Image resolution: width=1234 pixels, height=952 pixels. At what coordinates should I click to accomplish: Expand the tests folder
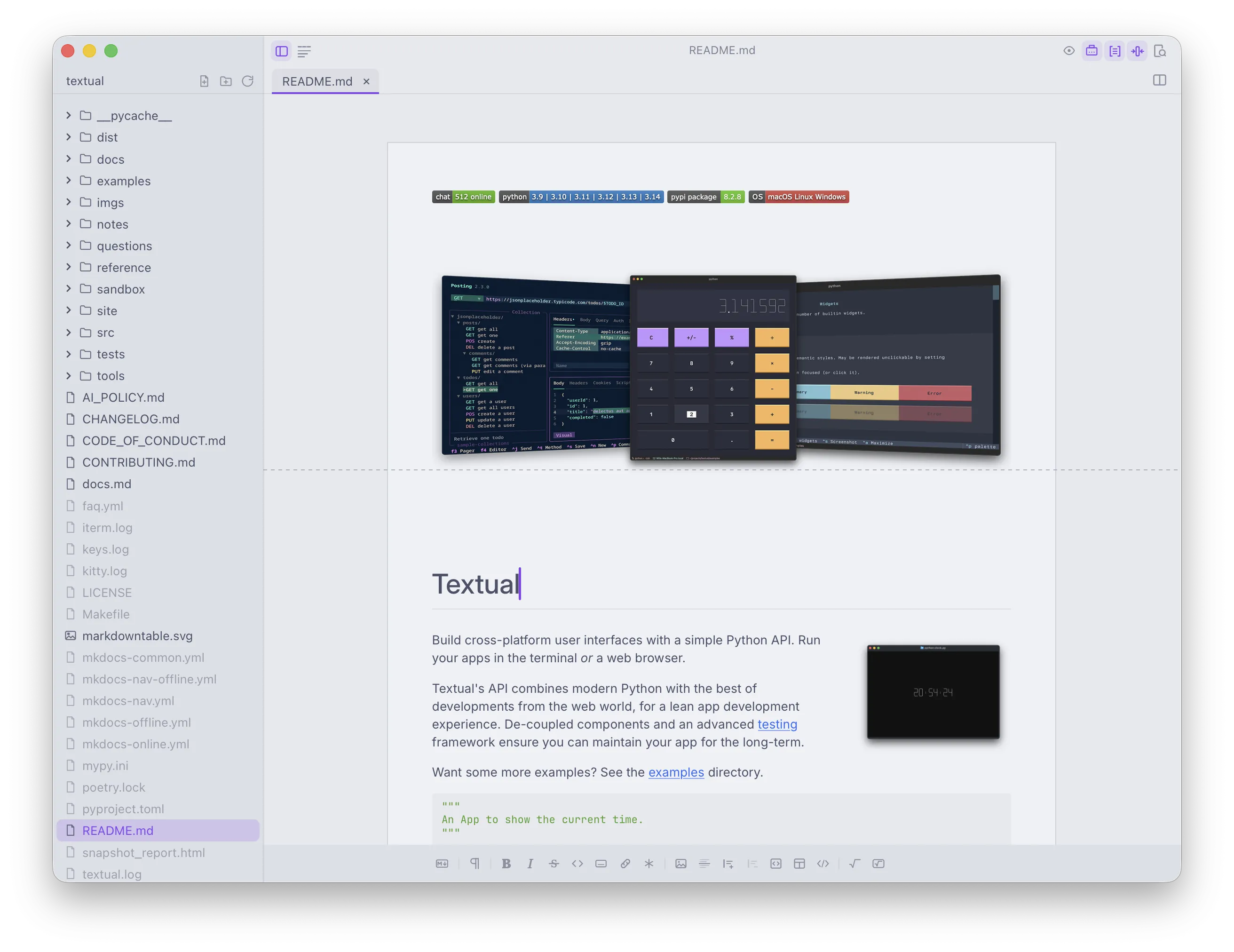coord(68,354)
